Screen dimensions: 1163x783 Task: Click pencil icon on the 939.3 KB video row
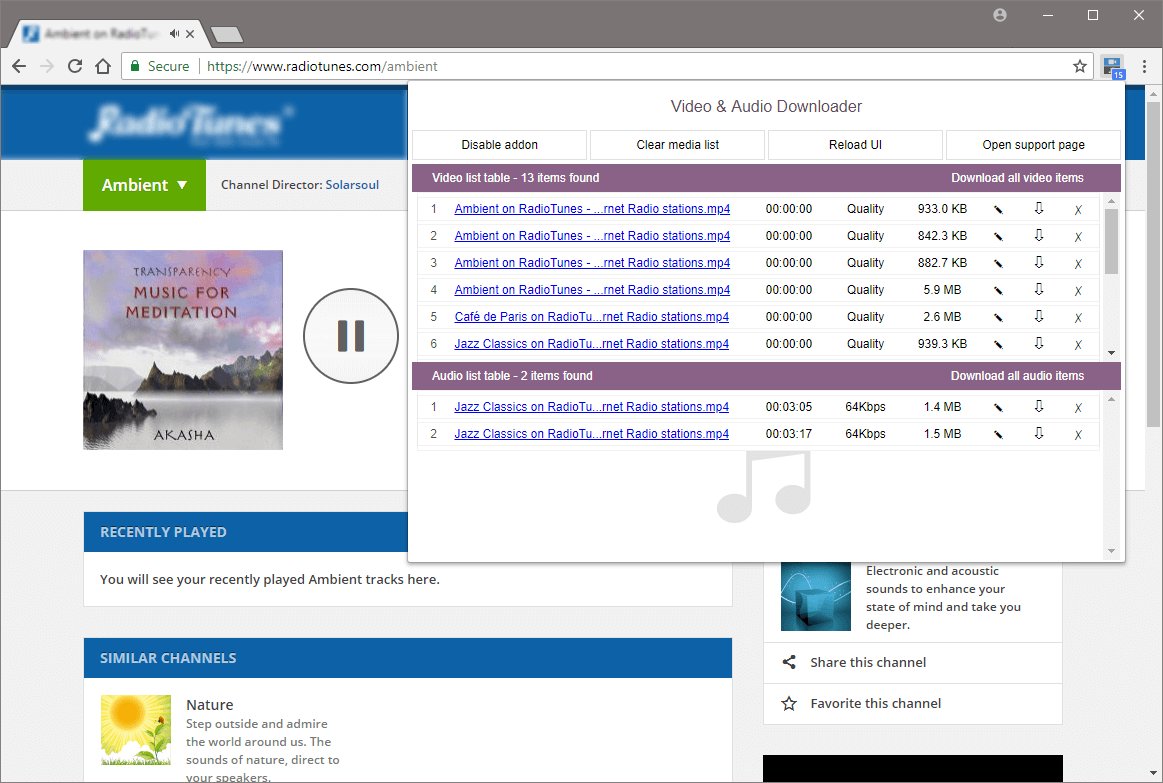998,345
